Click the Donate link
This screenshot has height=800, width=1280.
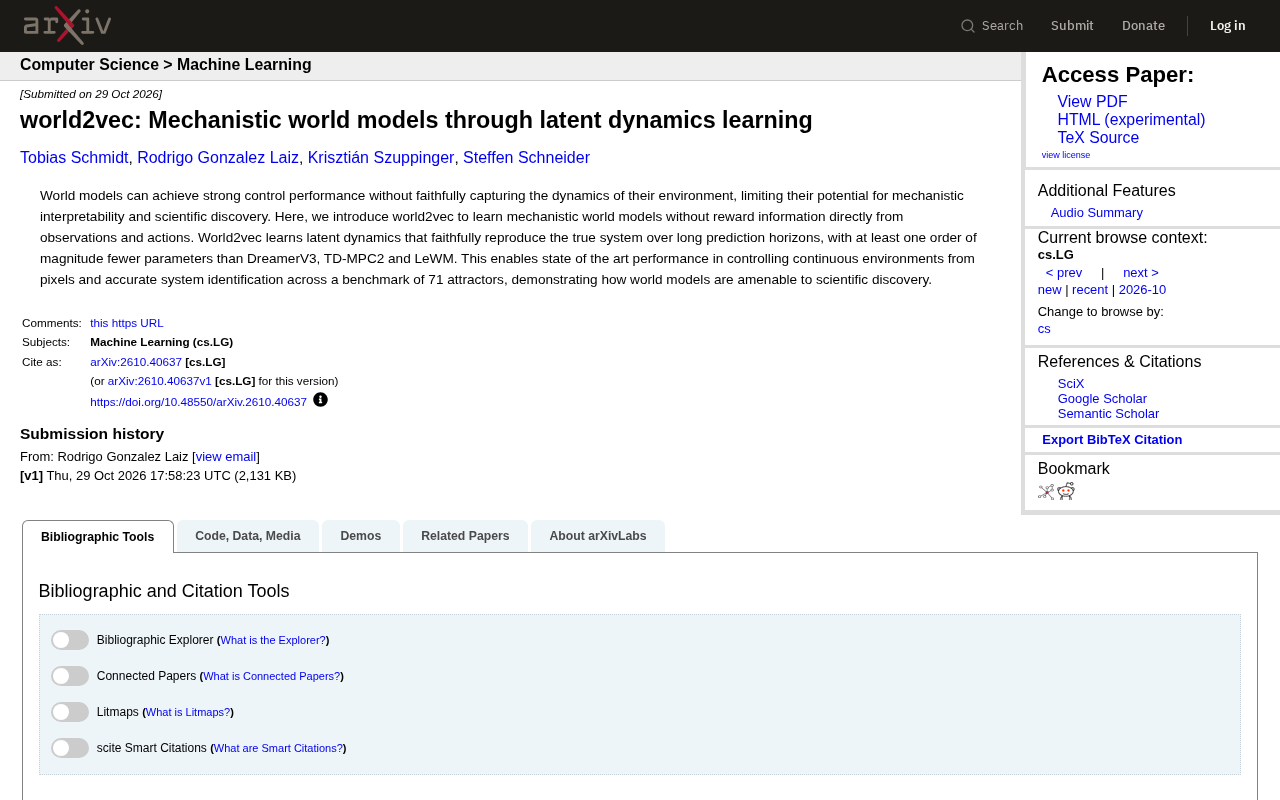pos(1143,26)
